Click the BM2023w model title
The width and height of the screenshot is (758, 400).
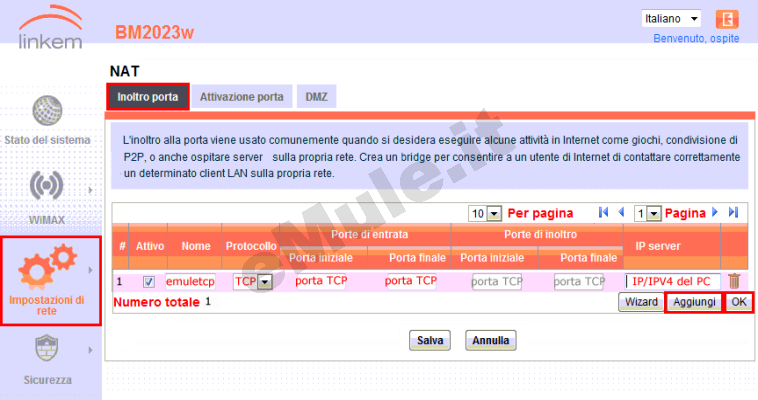(x=154, y=32)
